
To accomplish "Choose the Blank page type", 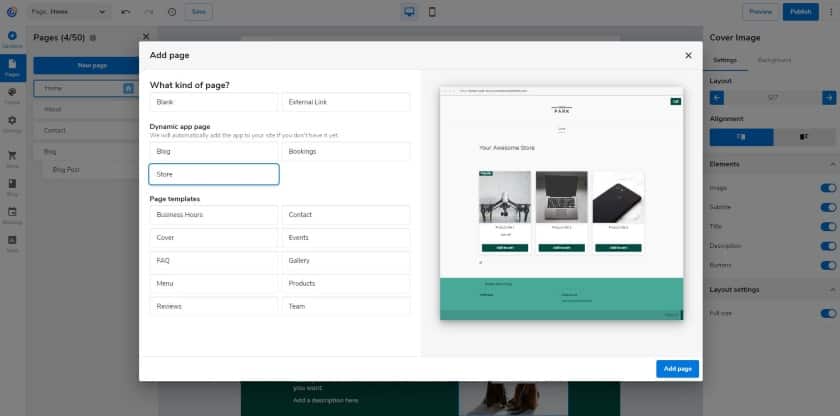I will click(214, 102).
